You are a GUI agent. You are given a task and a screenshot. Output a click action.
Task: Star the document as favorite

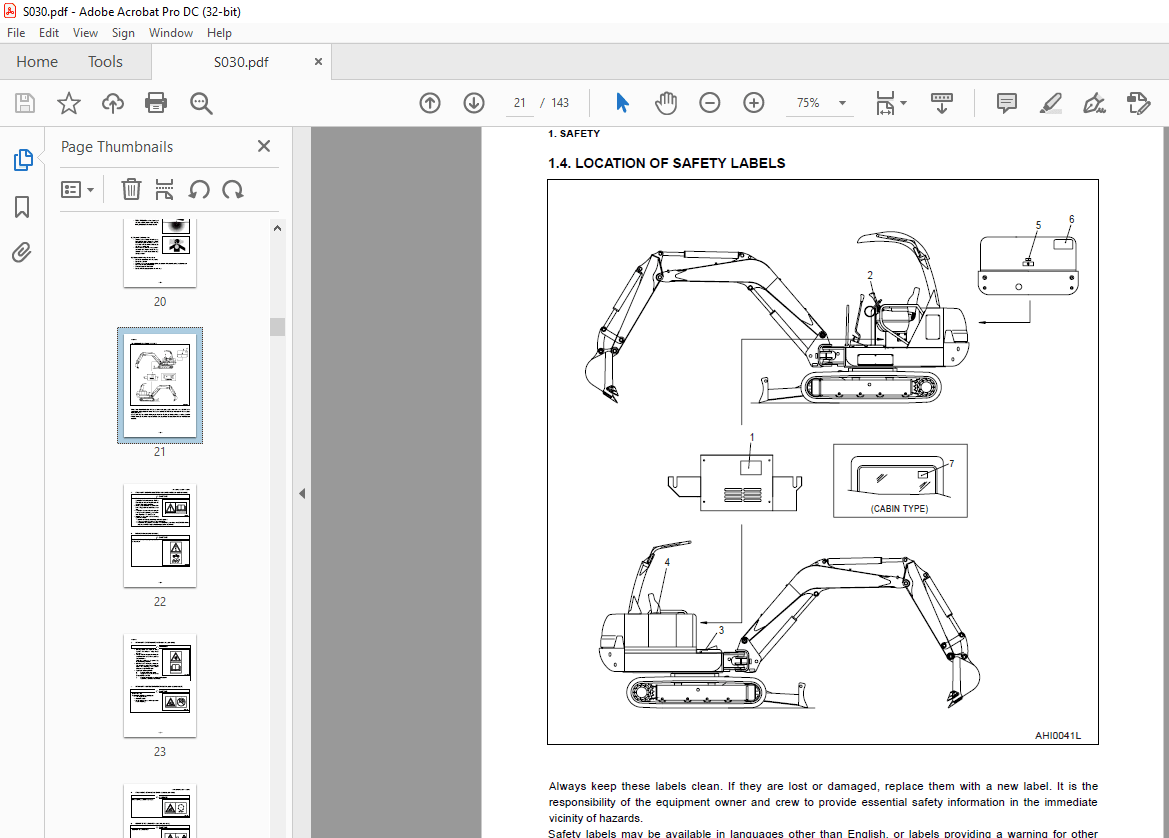pos(67,102)
